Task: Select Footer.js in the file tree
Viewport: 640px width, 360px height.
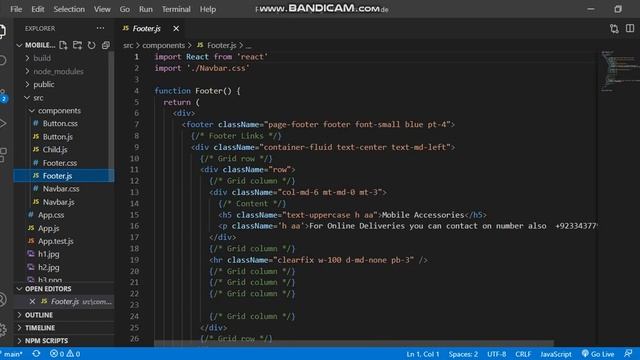Action: coord(63,176)
